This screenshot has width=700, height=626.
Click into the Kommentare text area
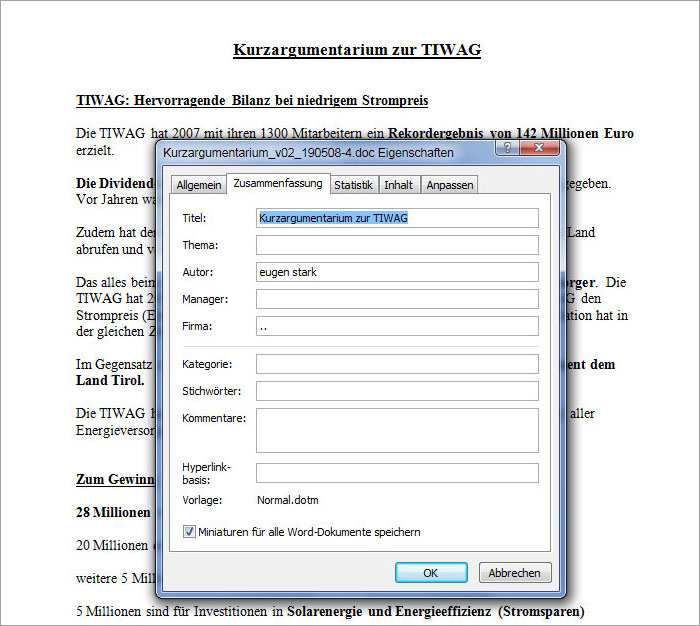coord(397,430)
